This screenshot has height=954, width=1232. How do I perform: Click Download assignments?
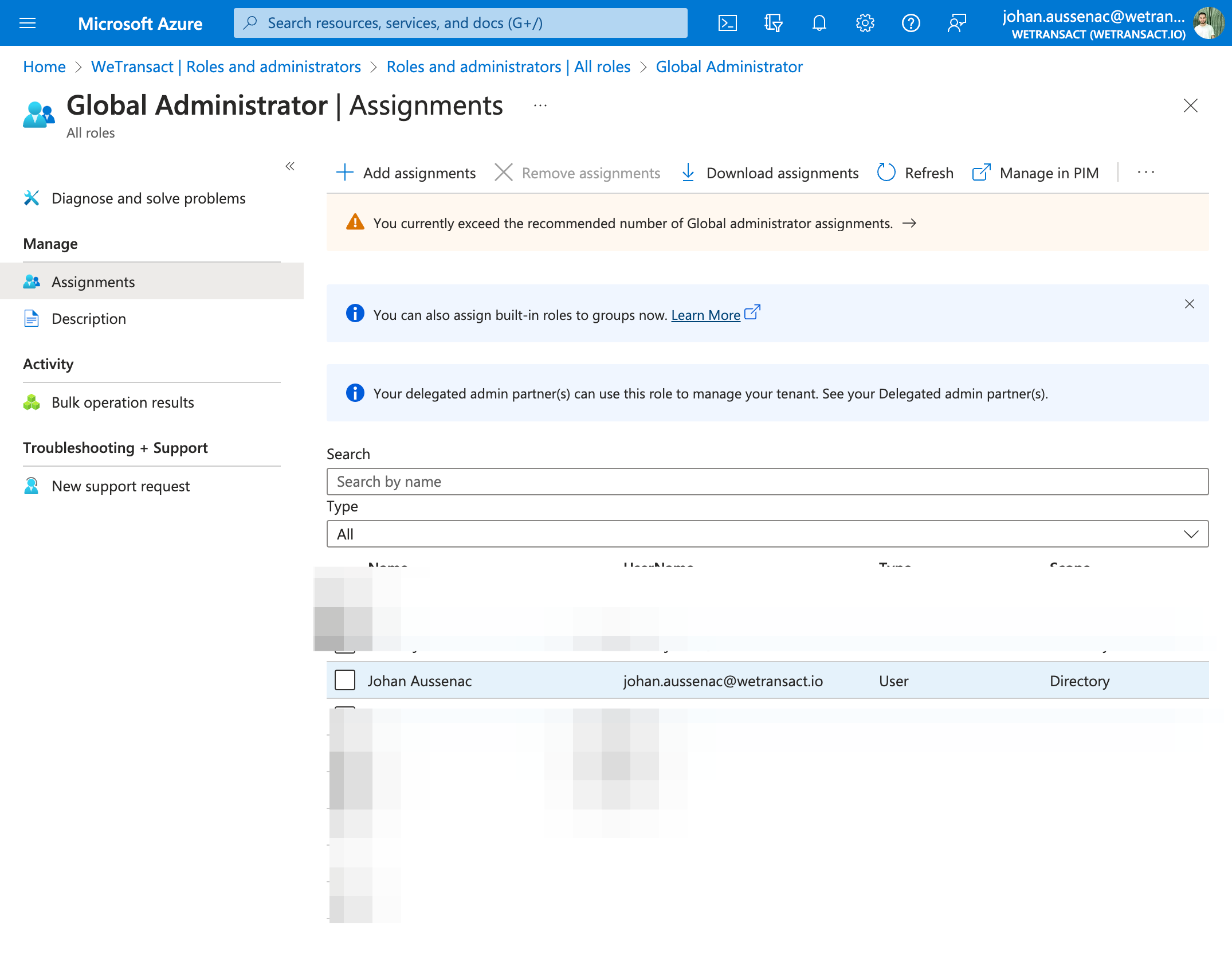[x=770, y=173]
